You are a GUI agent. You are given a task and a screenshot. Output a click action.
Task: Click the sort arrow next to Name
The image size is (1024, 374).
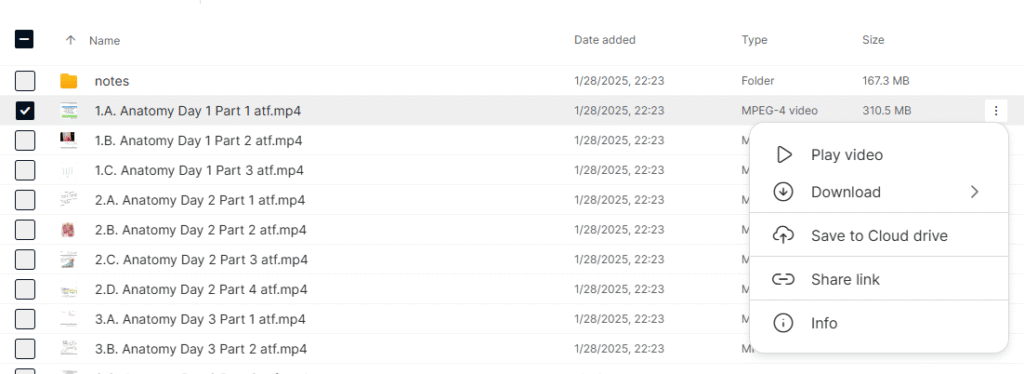[x=71, y=40]
